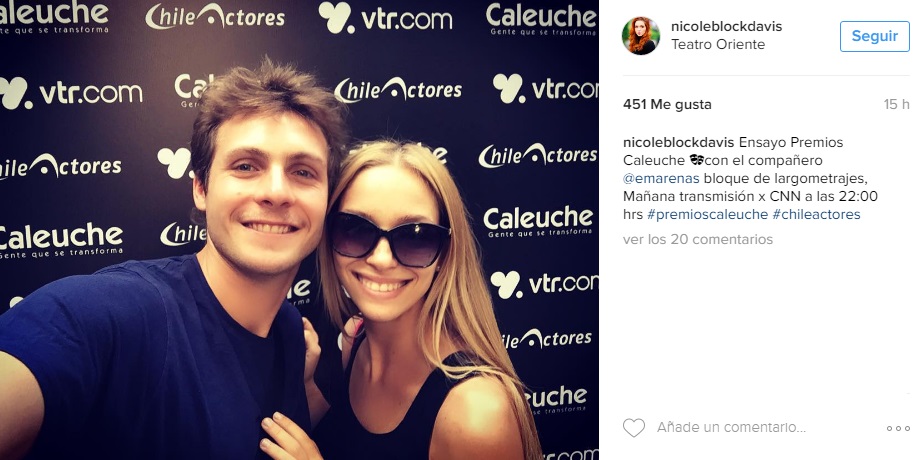Click the Seguir follow button
Viewport: 917px width, 460px height.
pos(874,36)
